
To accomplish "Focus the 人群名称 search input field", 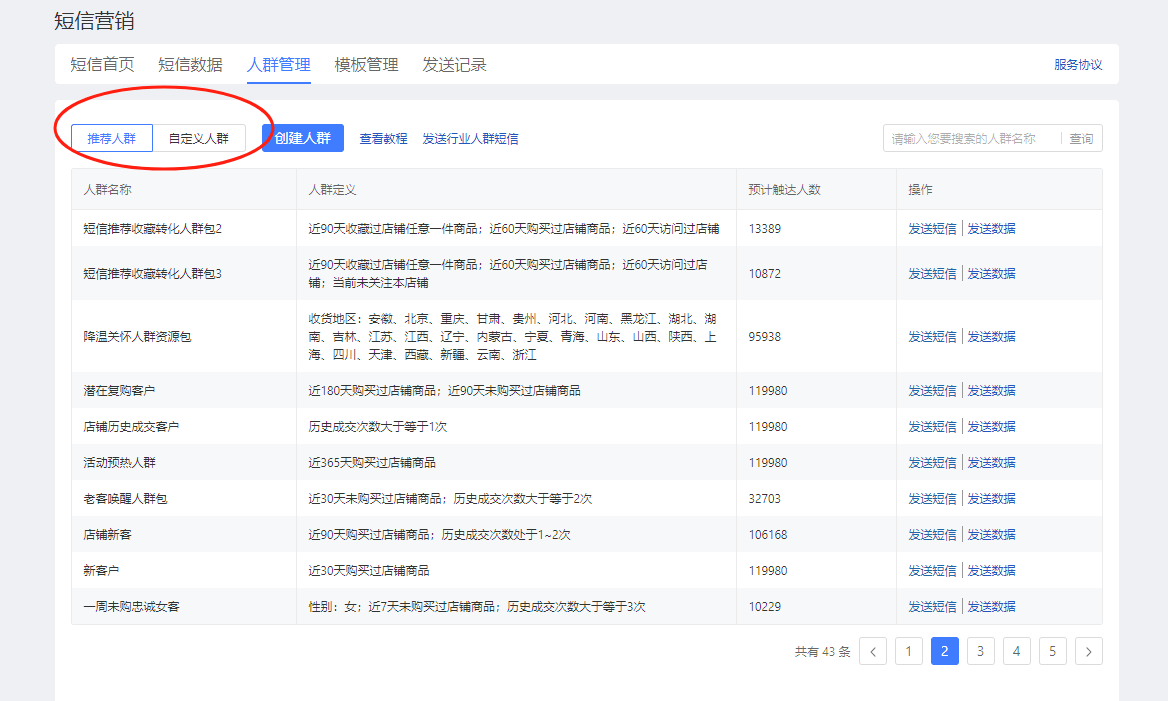I will coord(971,139).
